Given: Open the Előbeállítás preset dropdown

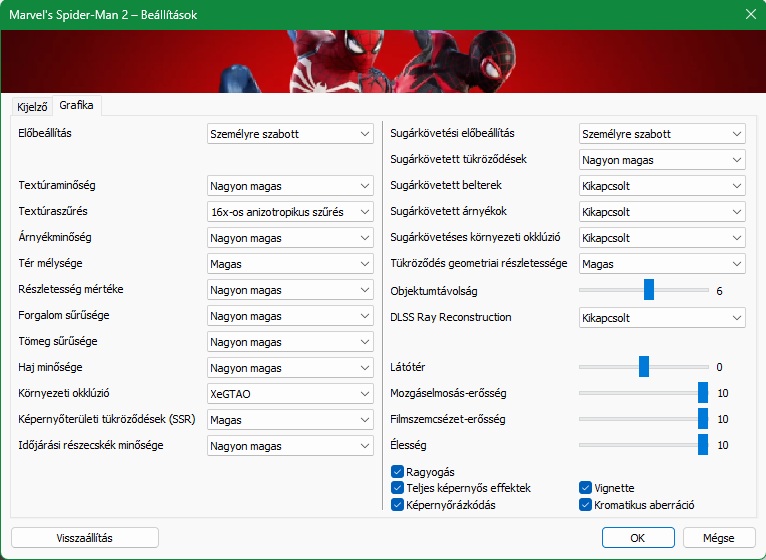Looking at the screenshot, I should coord(290,134).
